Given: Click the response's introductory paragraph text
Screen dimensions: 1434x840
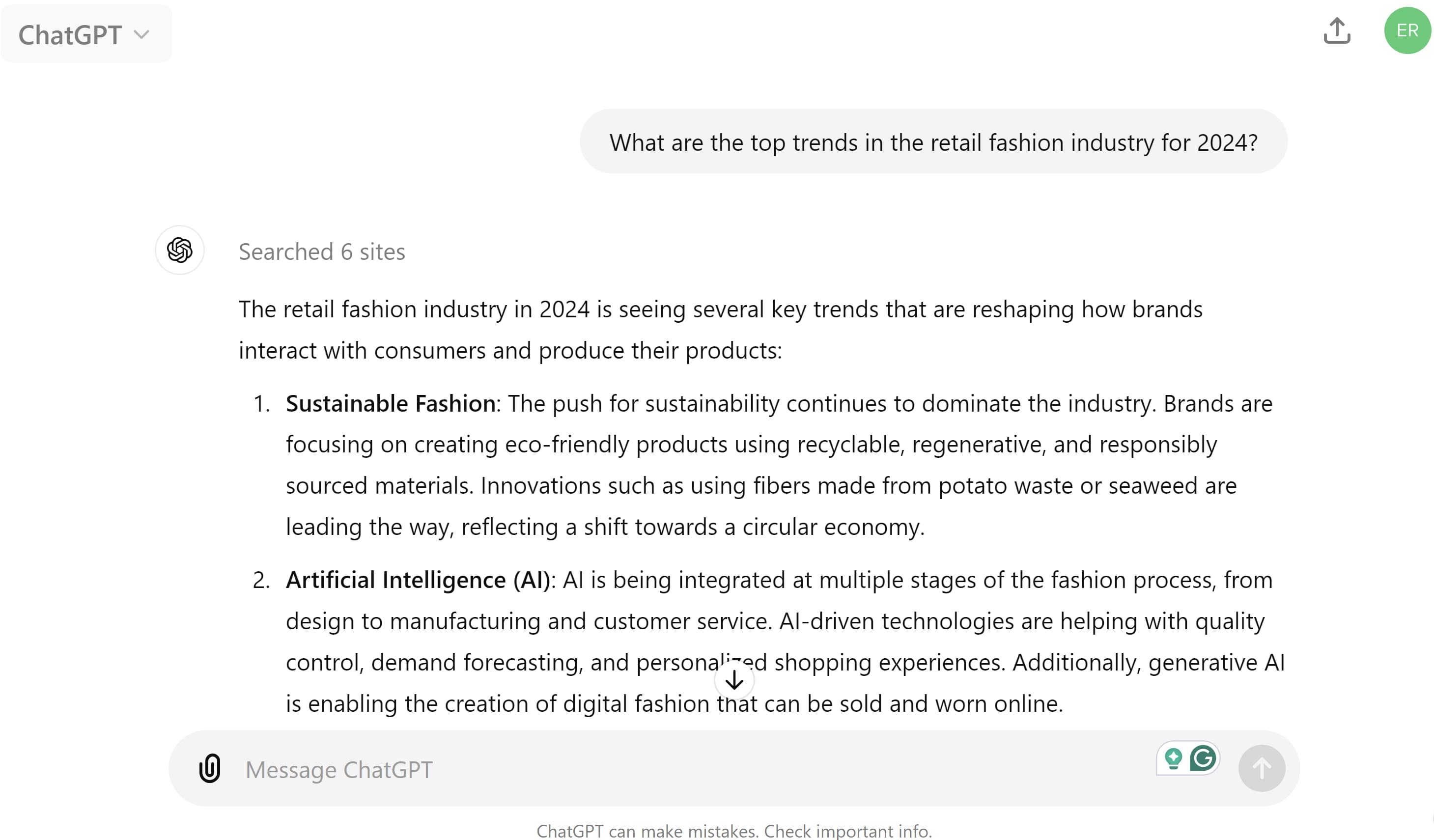Looking at the screenshot, I should coord(720,330).
